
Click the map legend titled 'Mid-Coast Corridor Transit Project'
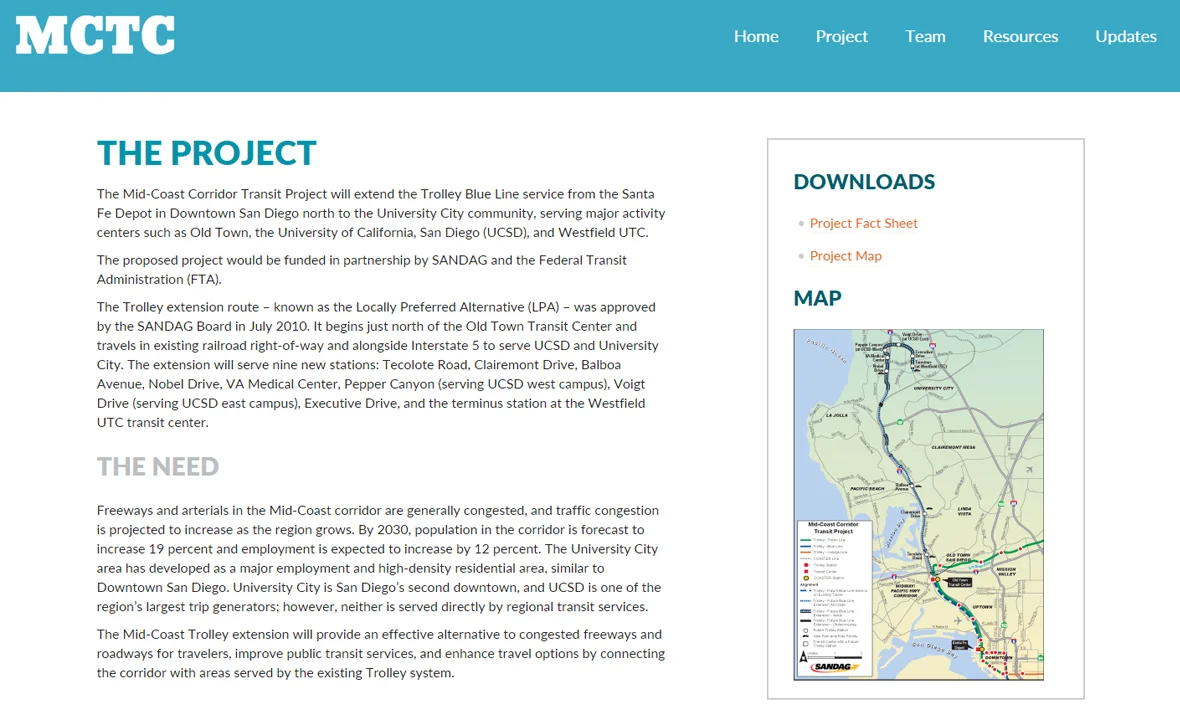[834, 597]
